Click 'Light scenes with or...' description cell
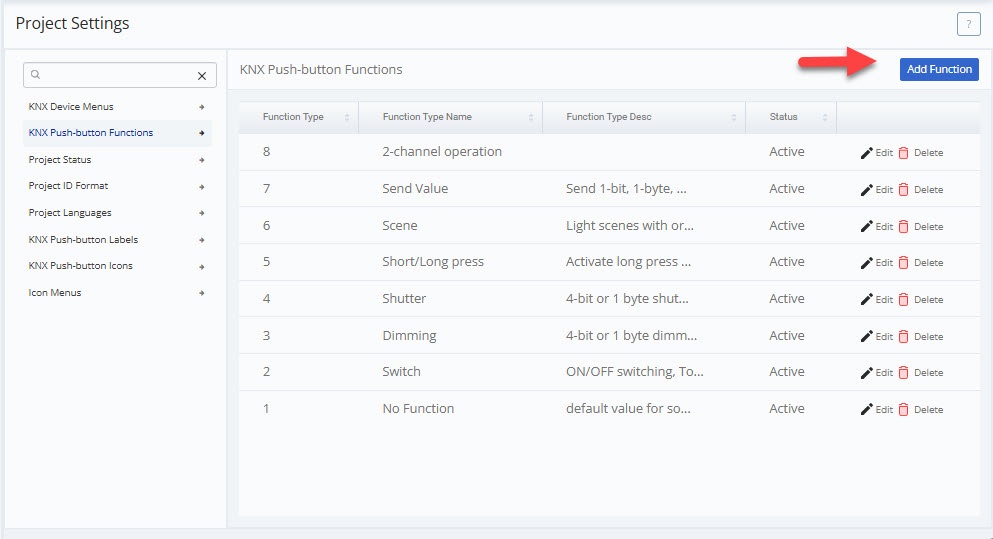This screenshot has height=539, width=993. point(629,225)
